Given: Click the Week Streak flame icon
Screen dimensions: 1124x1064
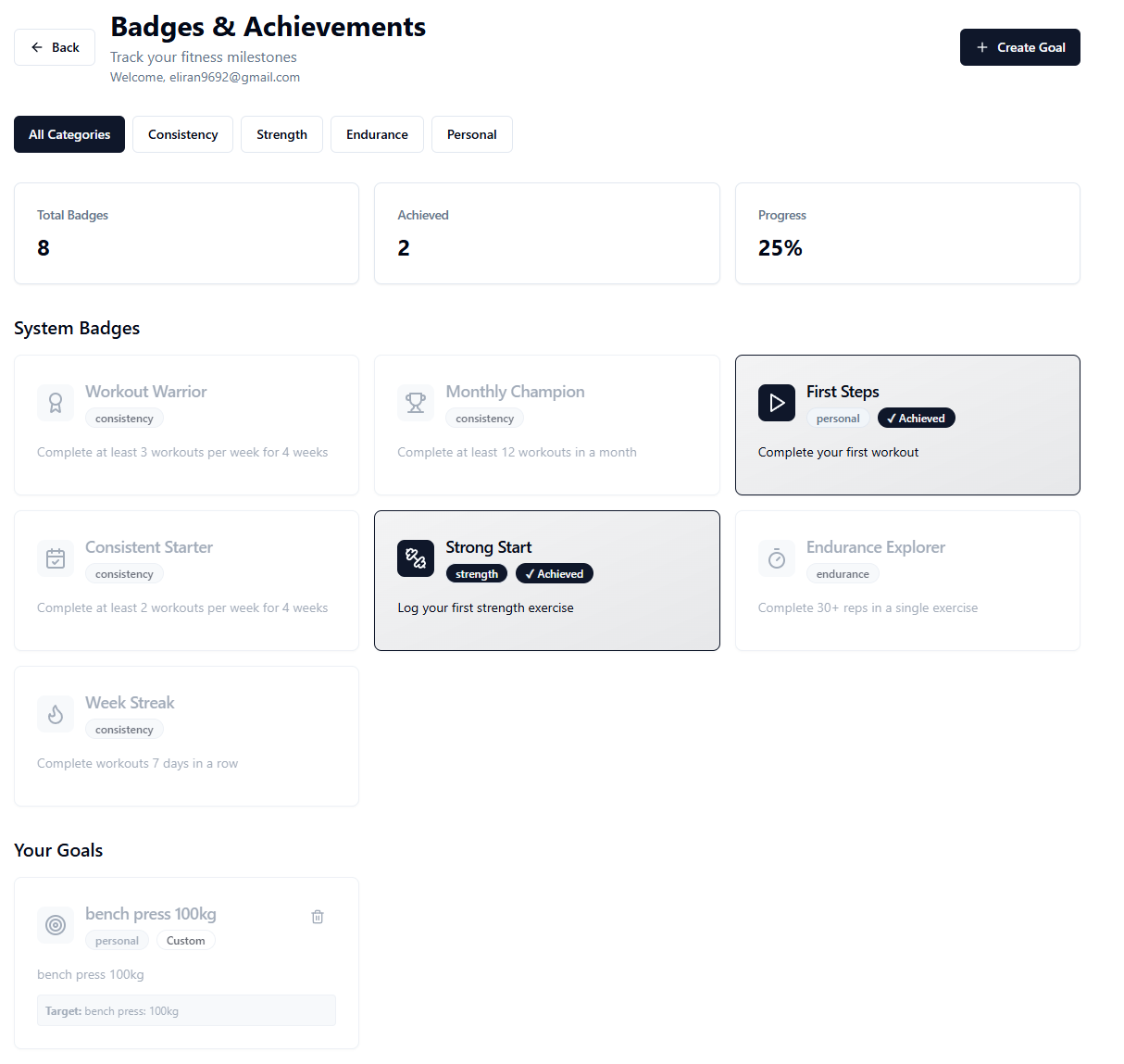Looking at the screenshot, I should coord(55,714).
